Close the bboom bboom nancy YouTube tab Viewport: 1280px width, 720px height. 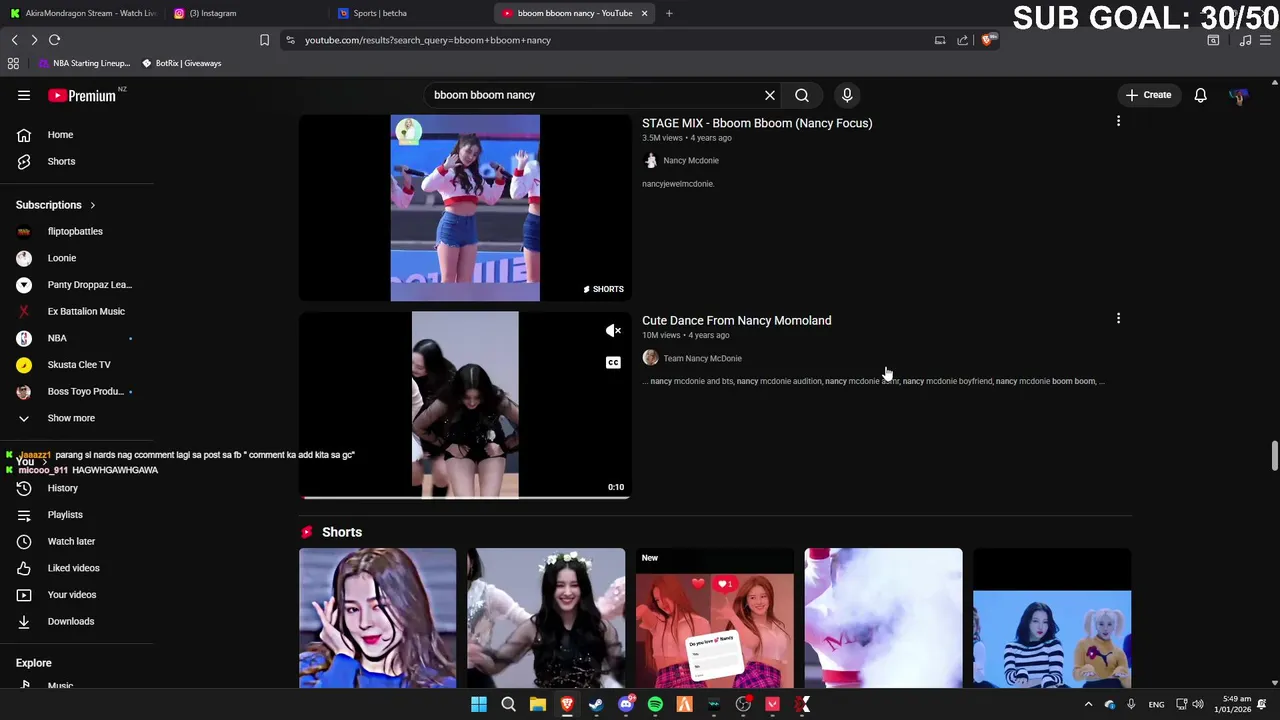point(644,13)
